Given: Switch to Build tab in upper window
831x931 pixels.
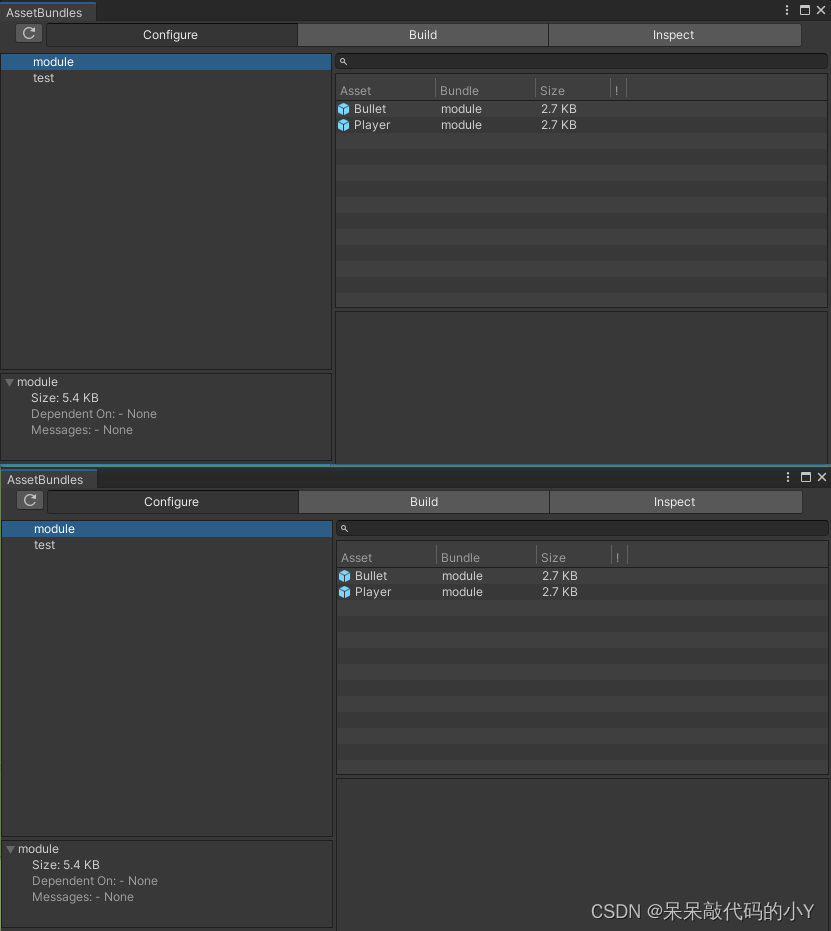Looking at the screenshot, I should coord(423,35).
